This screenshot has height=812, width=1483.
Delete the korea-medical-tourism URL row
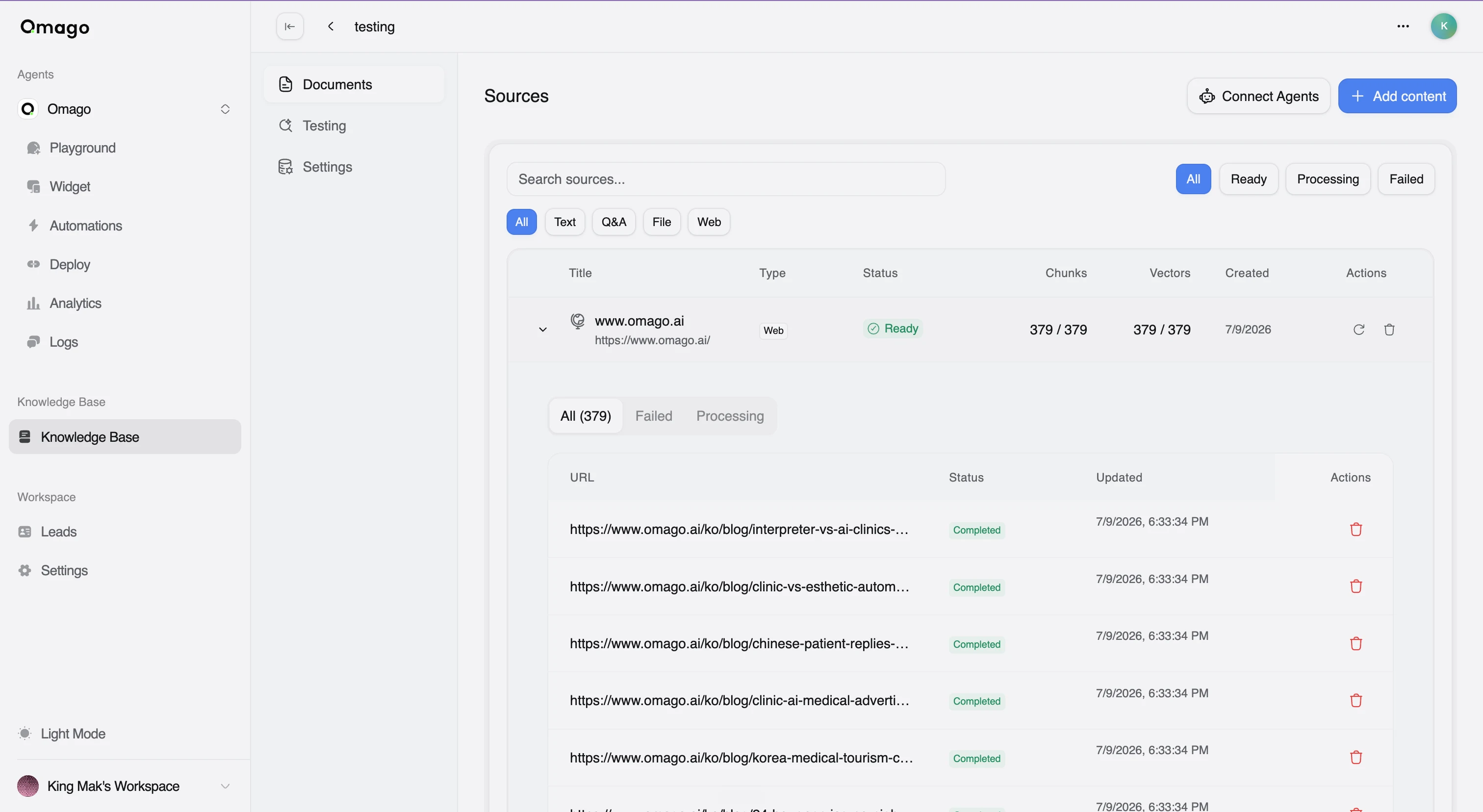(1356, 758)
